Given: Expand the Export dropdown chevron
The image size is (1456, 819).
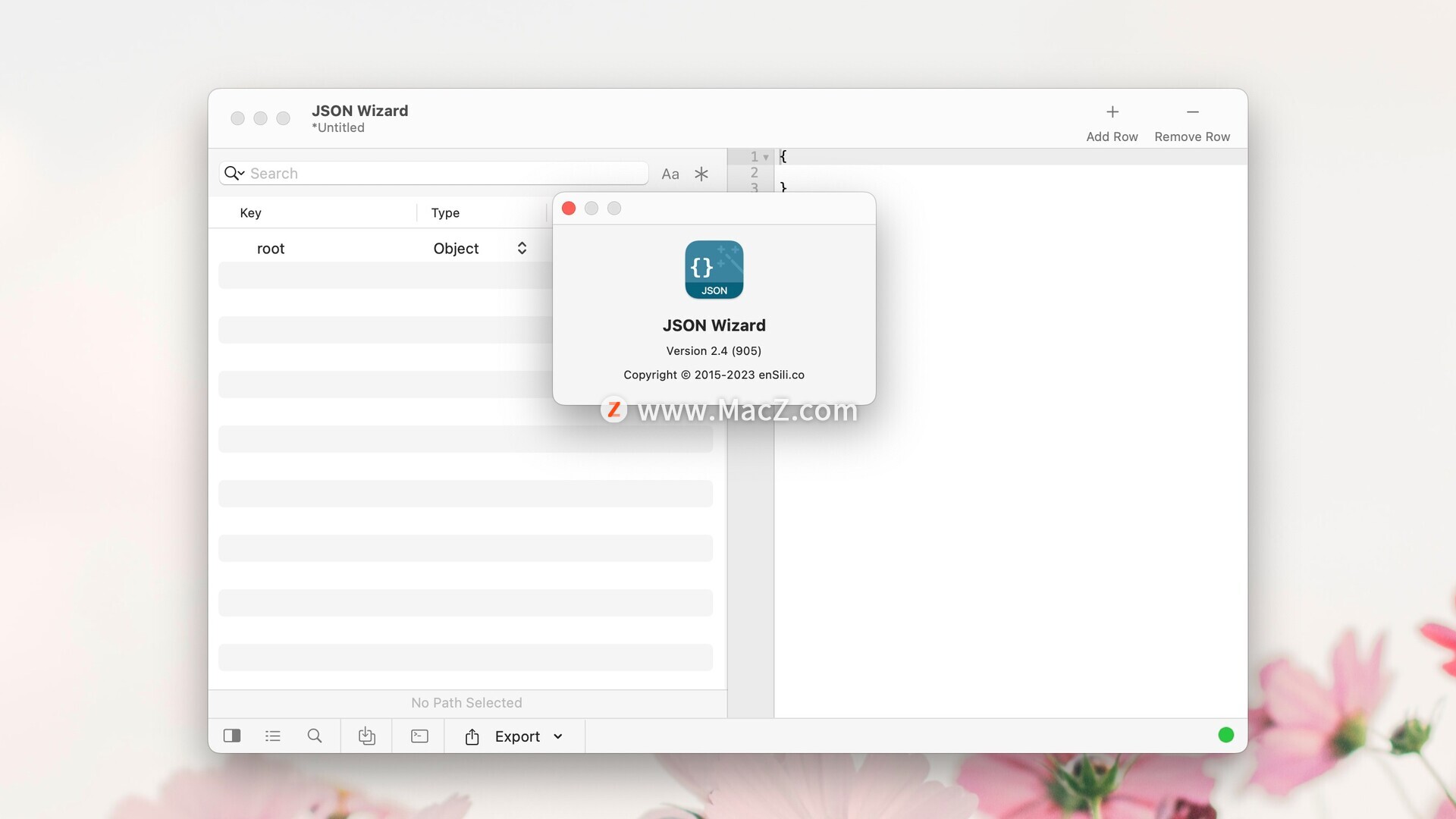Looking at the screenshot, I should 558,736.
